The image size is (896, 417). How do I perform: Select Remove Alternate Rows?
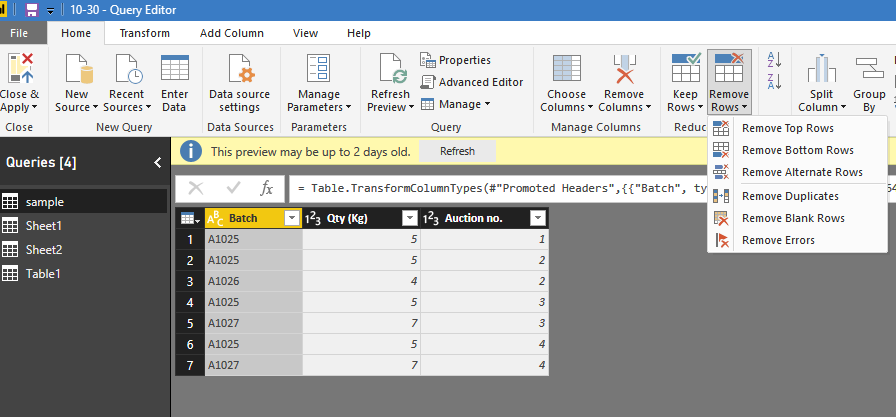click(797, 172)
